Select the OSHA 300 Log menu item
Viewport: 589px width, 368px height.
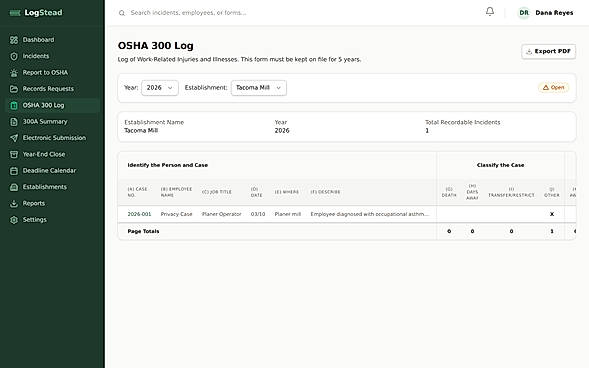coord(53,106)
